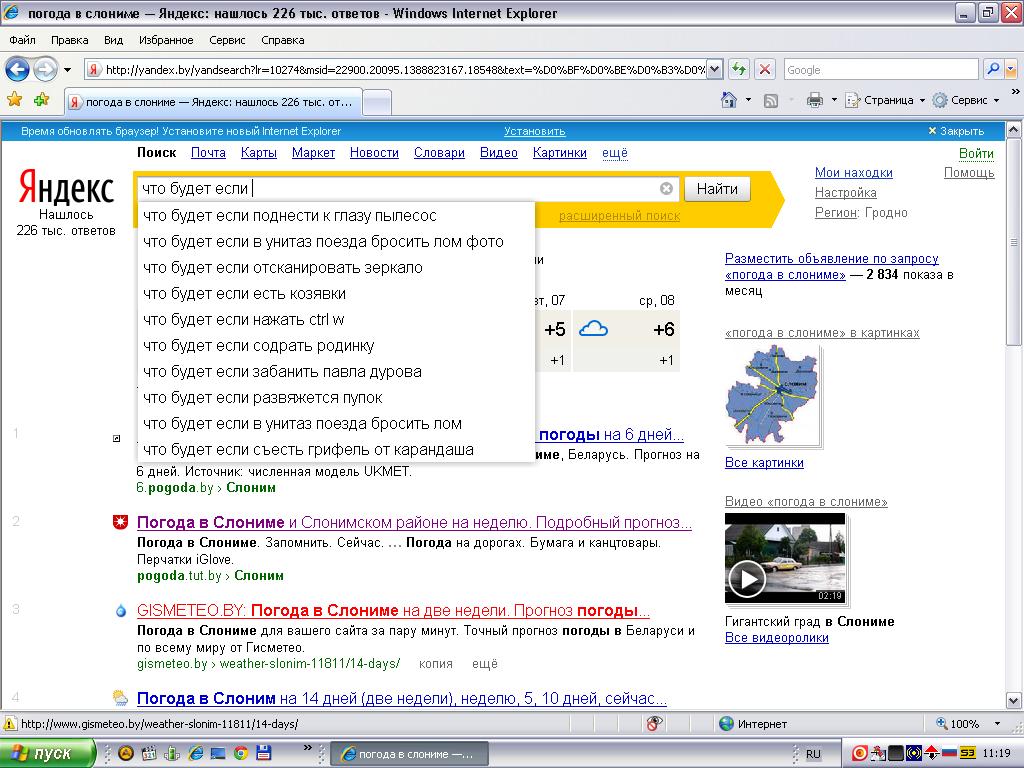1024x768 pixels.
Task: Expand the Print dropdown arrow
Action: click(x=834, y=101)
